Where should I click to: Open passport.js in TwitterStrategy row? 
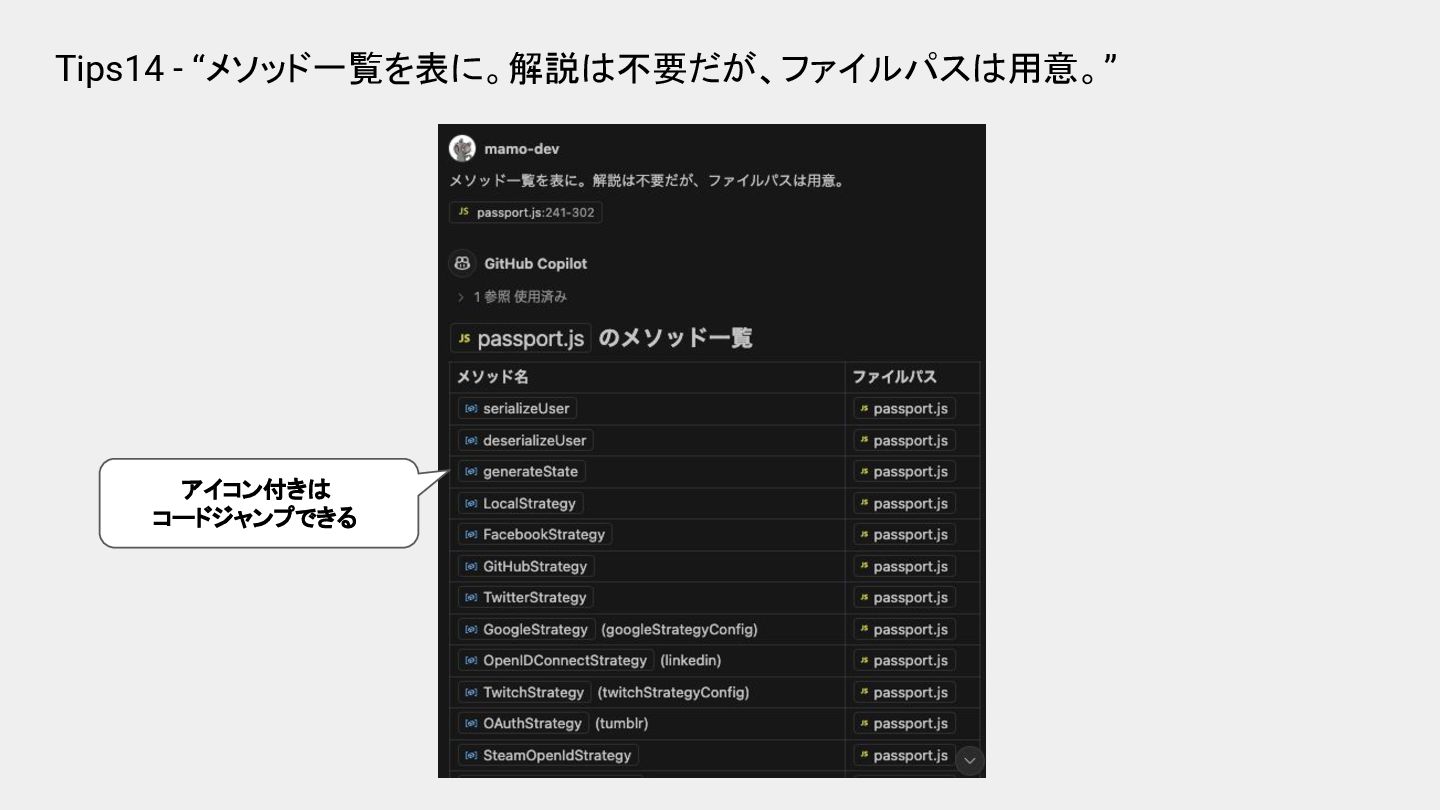(x=904, y=597)
